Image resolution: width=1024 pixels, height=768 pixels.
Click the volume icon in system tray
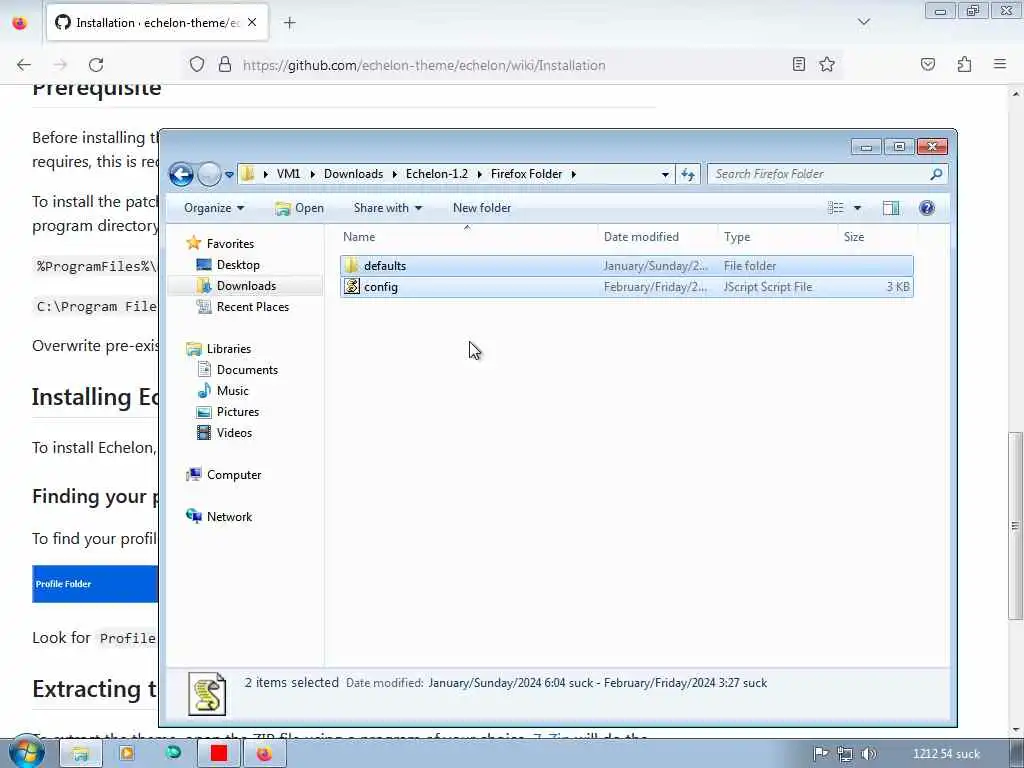(x=869, y=754)
